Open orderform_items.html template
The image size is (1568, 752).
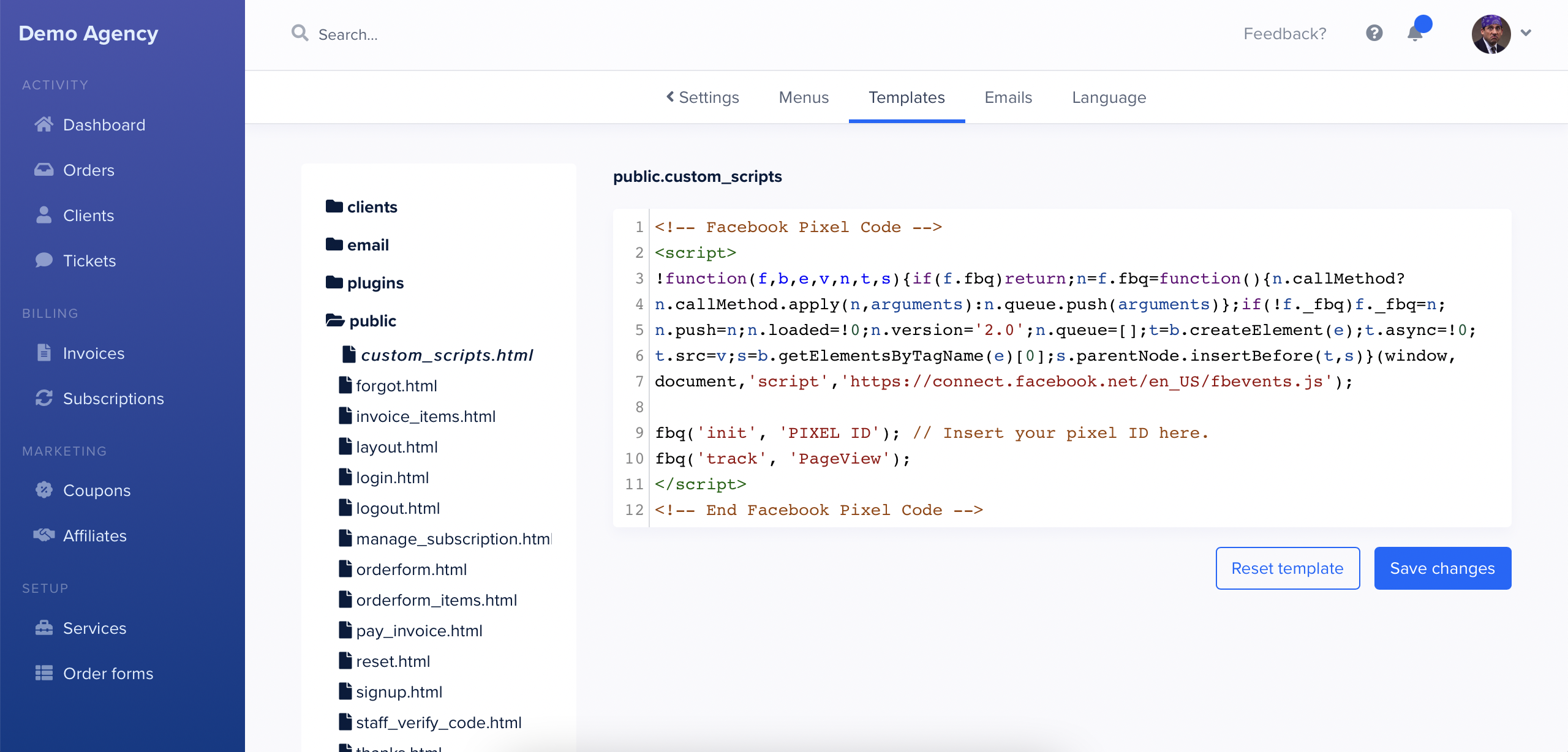[x=436, y=600]
